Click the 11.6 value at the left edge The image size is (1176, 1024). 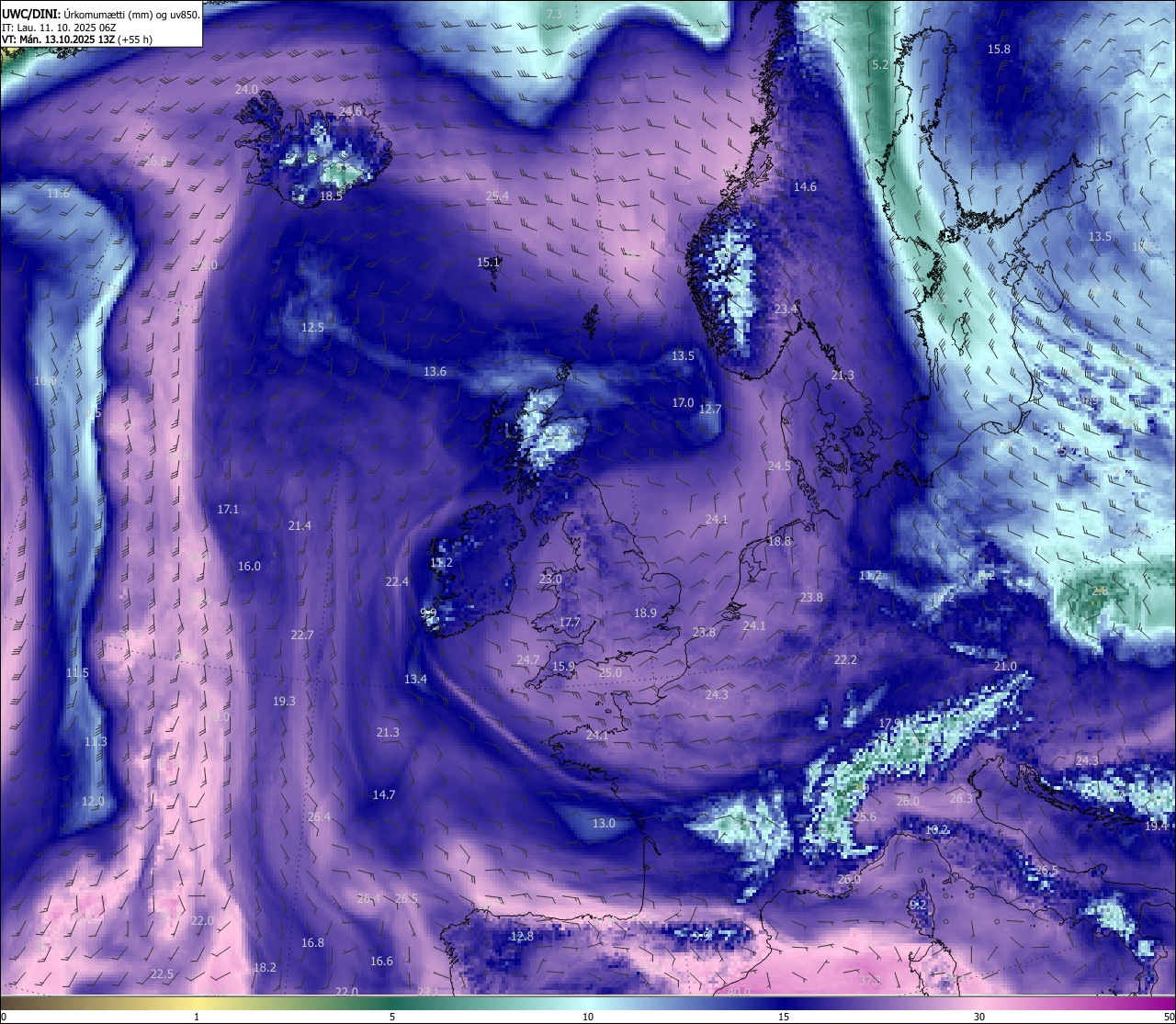58,193
